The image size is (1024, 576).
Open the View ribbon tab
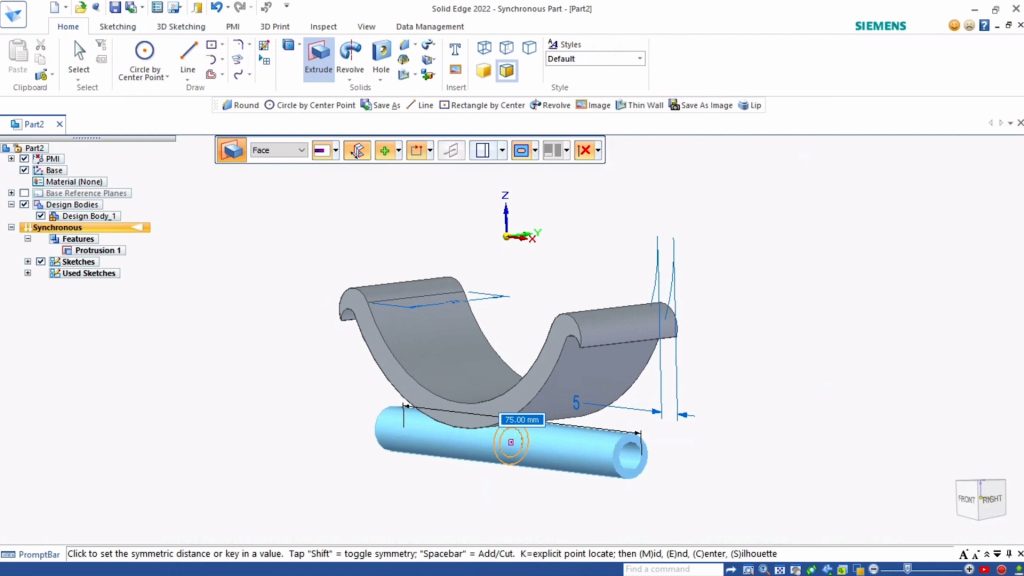[366, 27]
